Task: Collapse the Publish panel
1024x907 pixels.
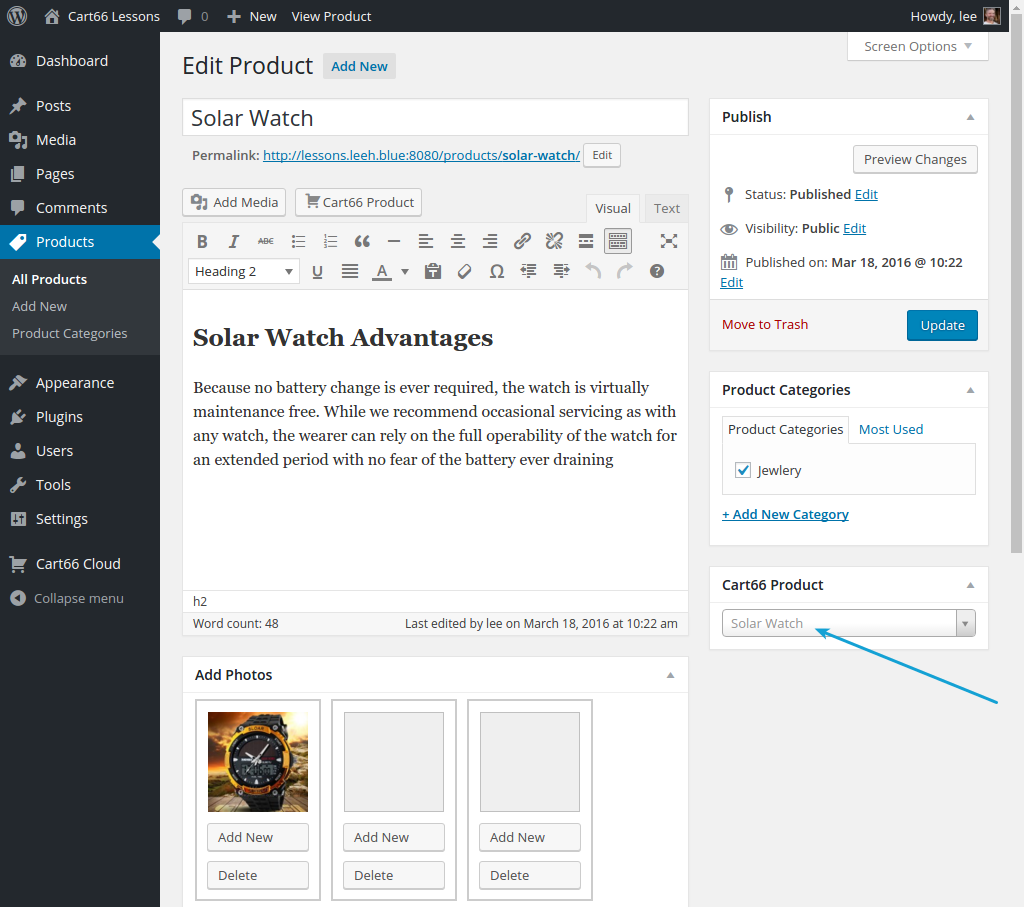Action: [970, 118]
